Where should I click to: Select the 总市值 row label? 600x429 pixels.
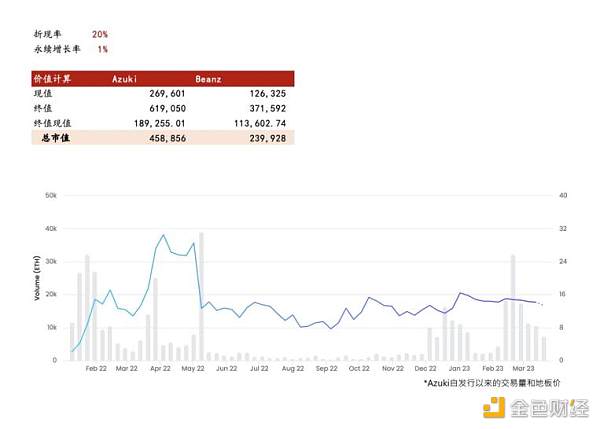coord(58,138)
